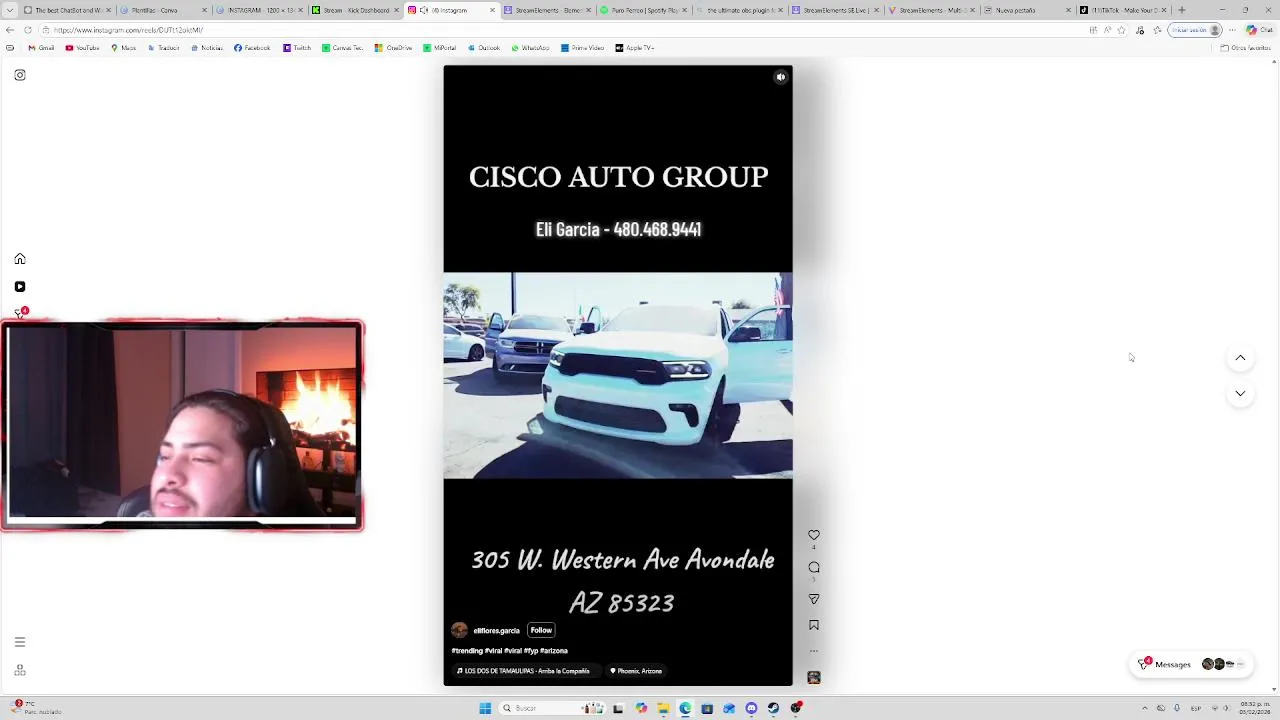Open the Messages floating panel
Image resolution: width=1280 pixels, height=720 pixels.
1192,664
